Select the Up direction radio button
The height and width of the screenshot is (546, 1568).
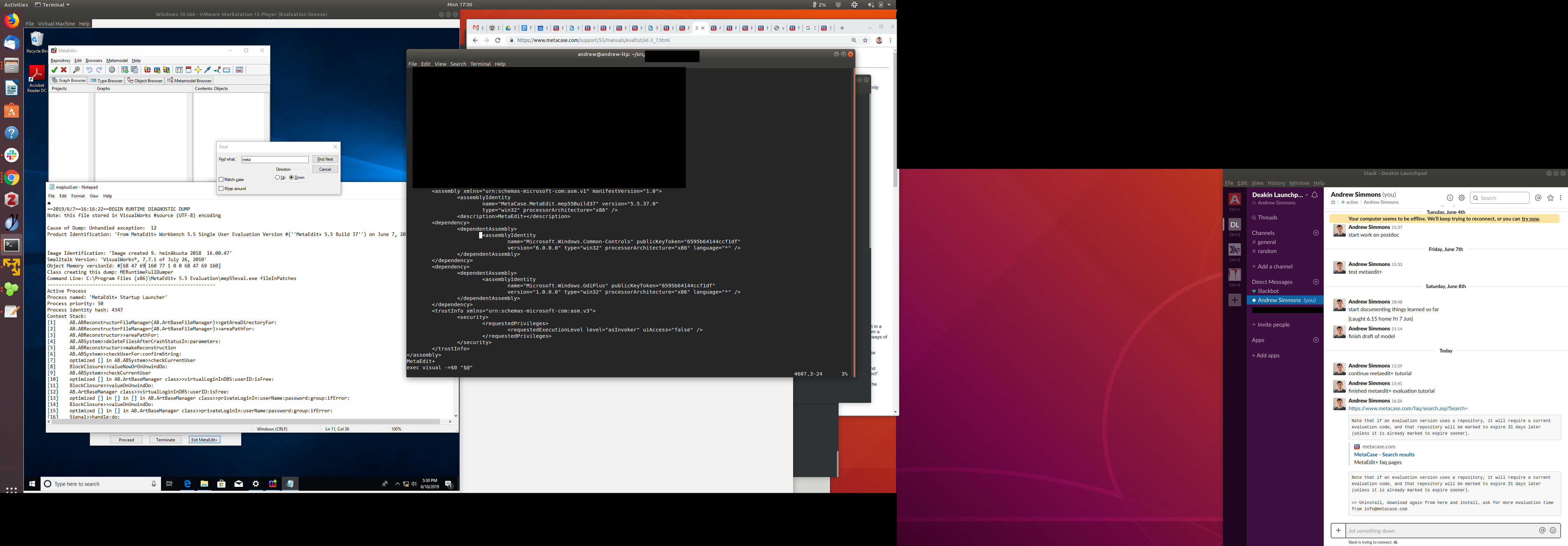[278, 178]
